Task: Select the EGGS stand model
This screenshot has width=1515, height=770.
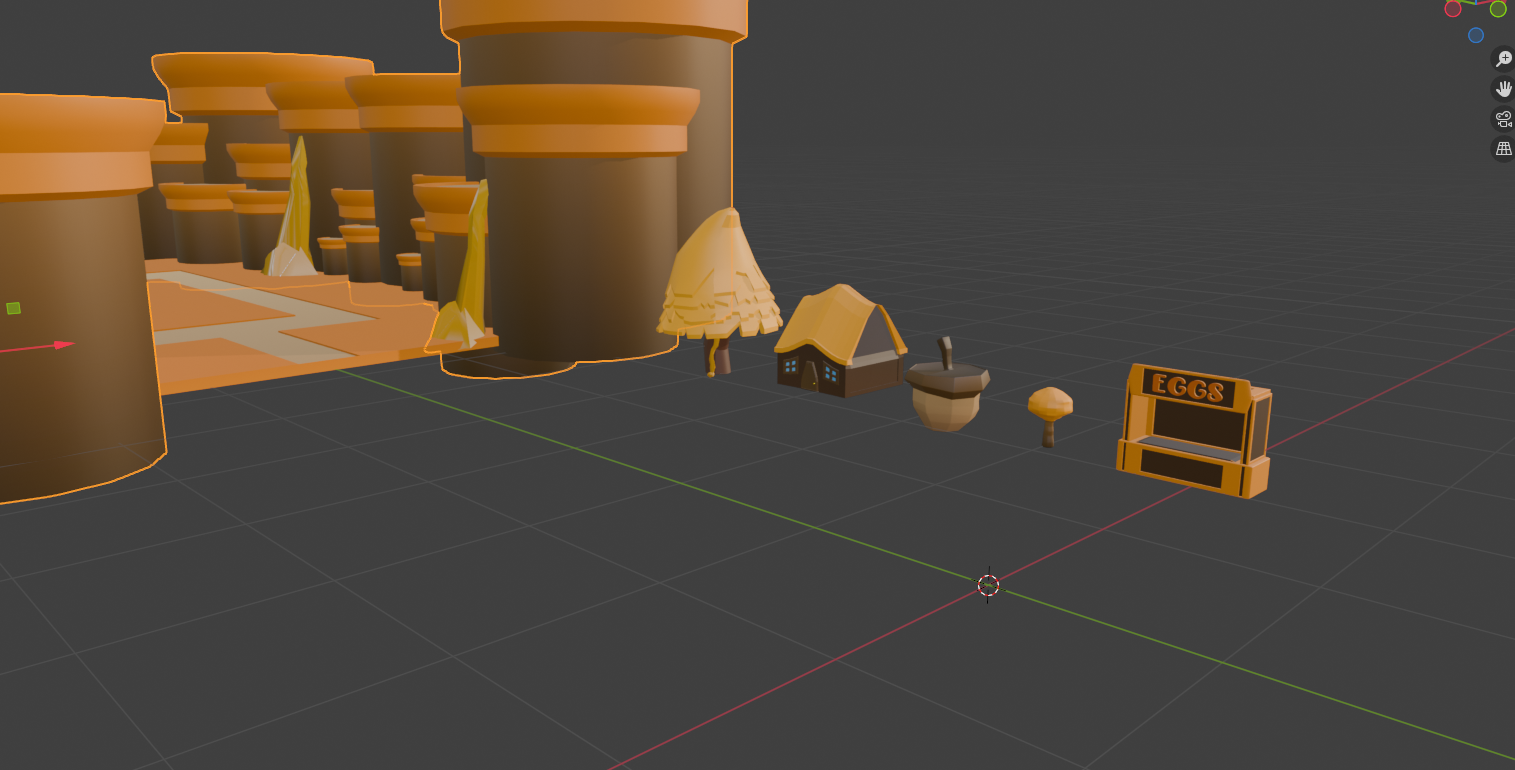Action: tap(1194, 430)
